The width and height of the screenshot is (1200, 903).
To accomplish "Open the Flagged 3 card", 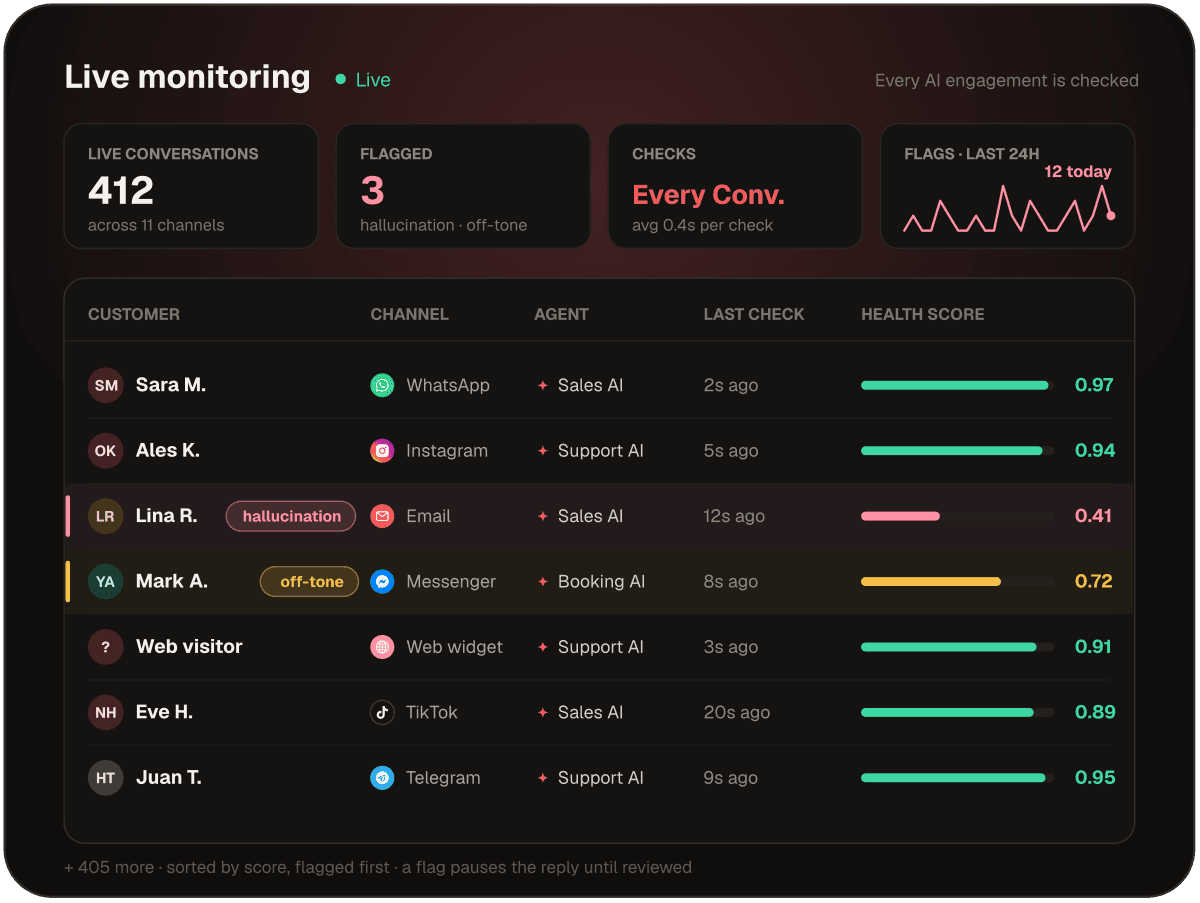I will pyautogui.click(x=463, y=186).
